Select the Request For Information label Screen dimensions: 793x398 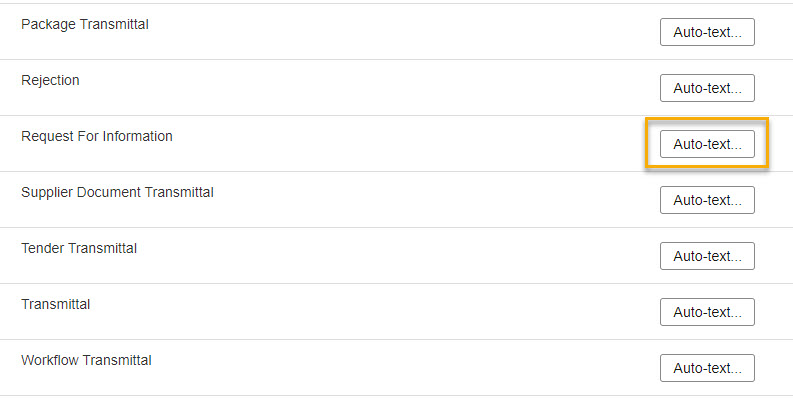point(97,136)
